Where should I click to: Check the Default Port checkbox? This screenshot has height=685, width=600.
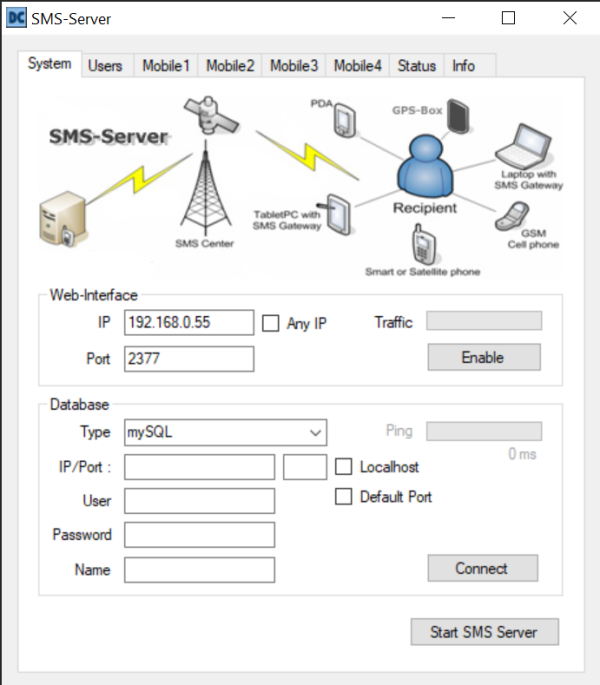pyautogui.click(x=343, y=497)
